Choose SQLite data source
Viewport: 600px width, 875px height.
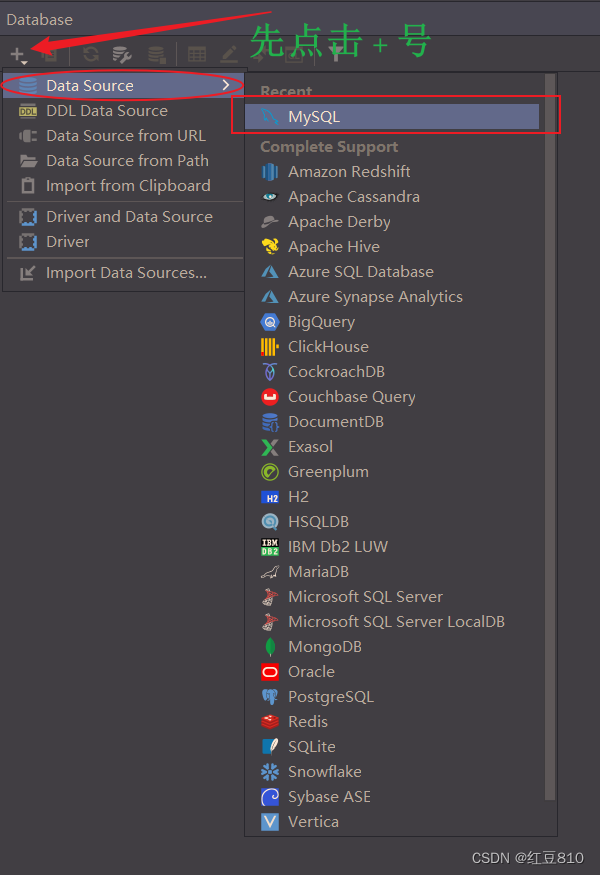394,747
